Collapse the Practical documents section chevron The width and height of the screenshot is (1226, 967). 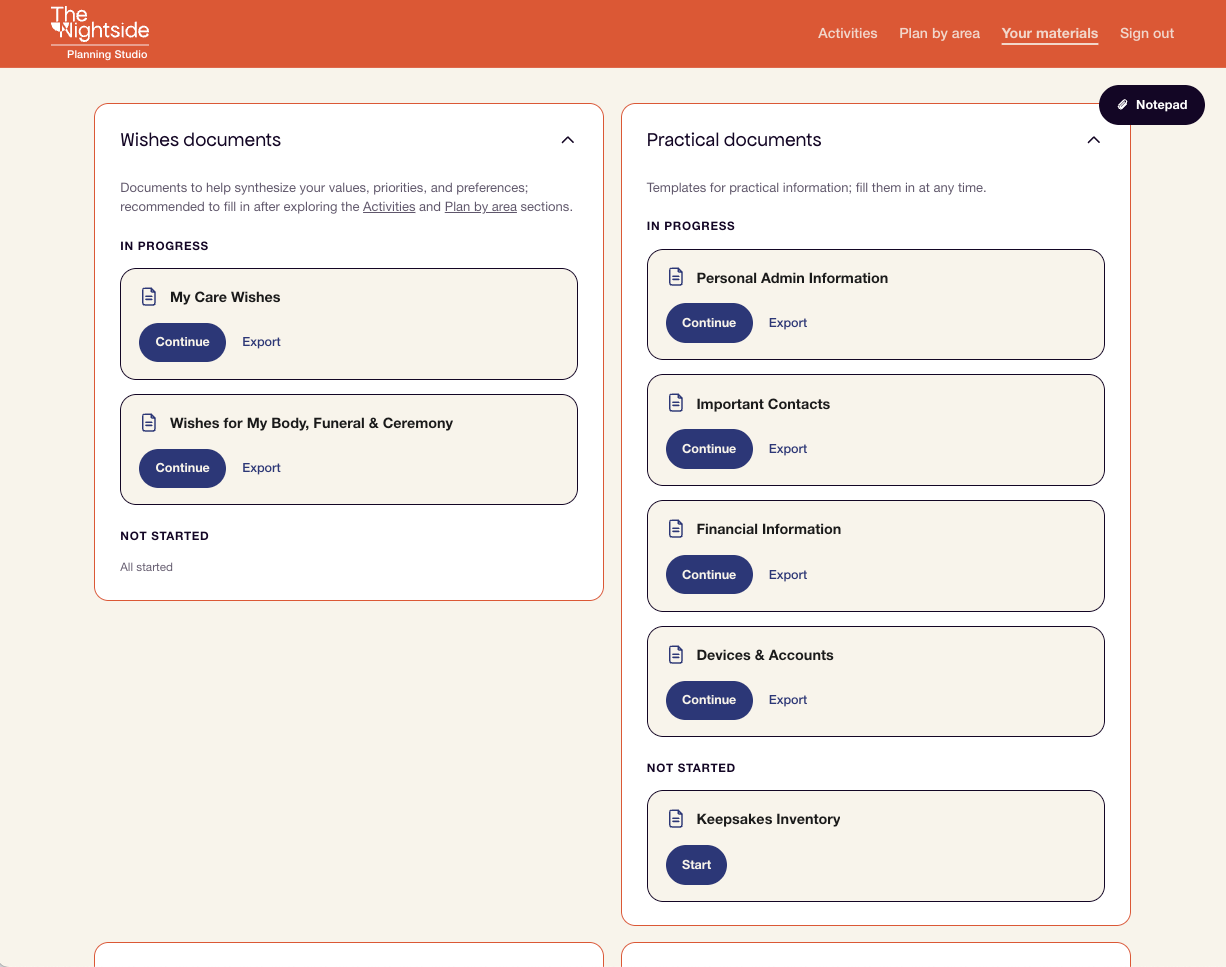1094,140
